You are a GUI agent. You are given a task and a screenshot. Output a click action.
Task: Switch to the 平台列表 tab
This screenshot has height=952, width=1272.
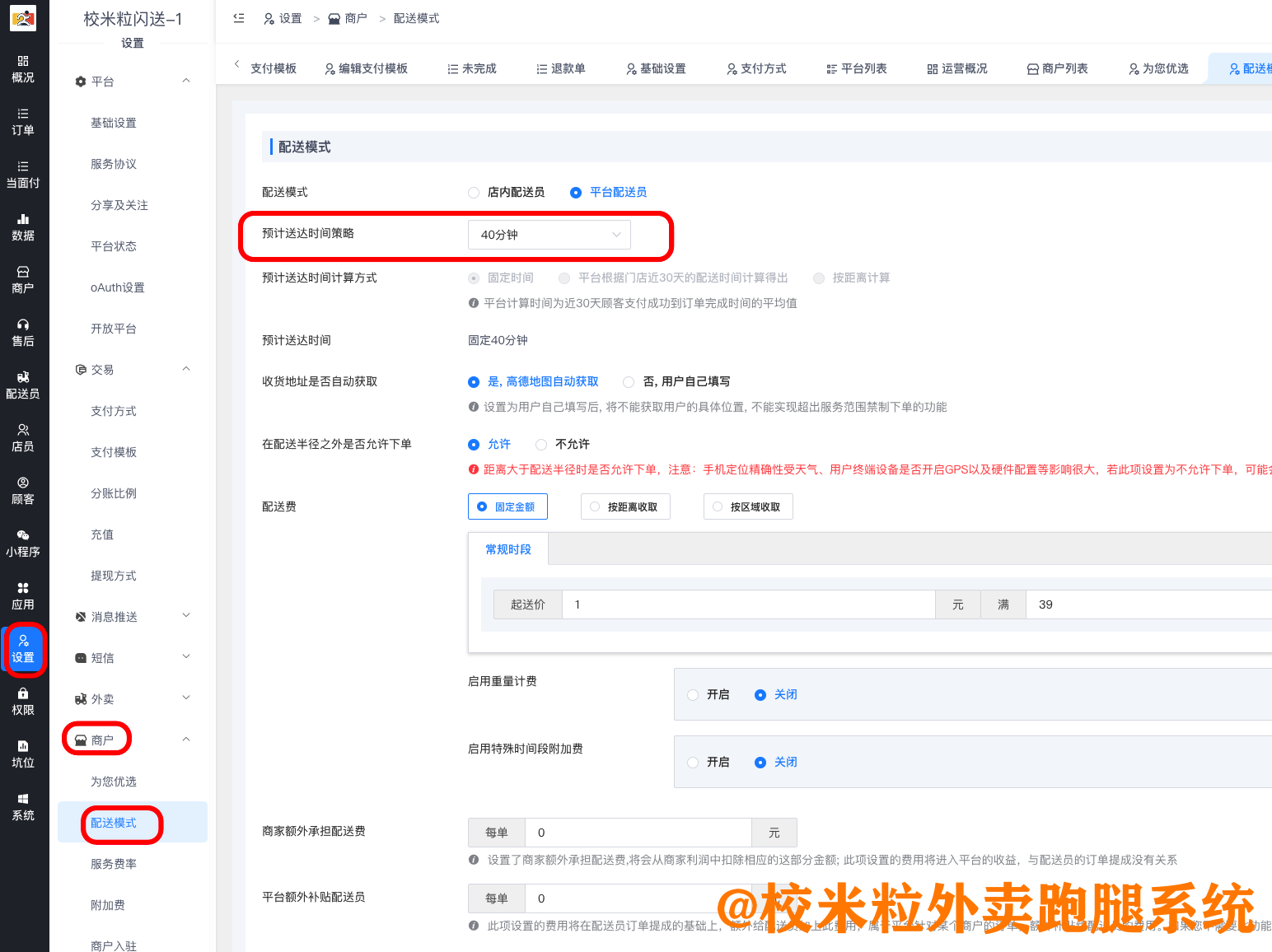[x=857, y=68]
